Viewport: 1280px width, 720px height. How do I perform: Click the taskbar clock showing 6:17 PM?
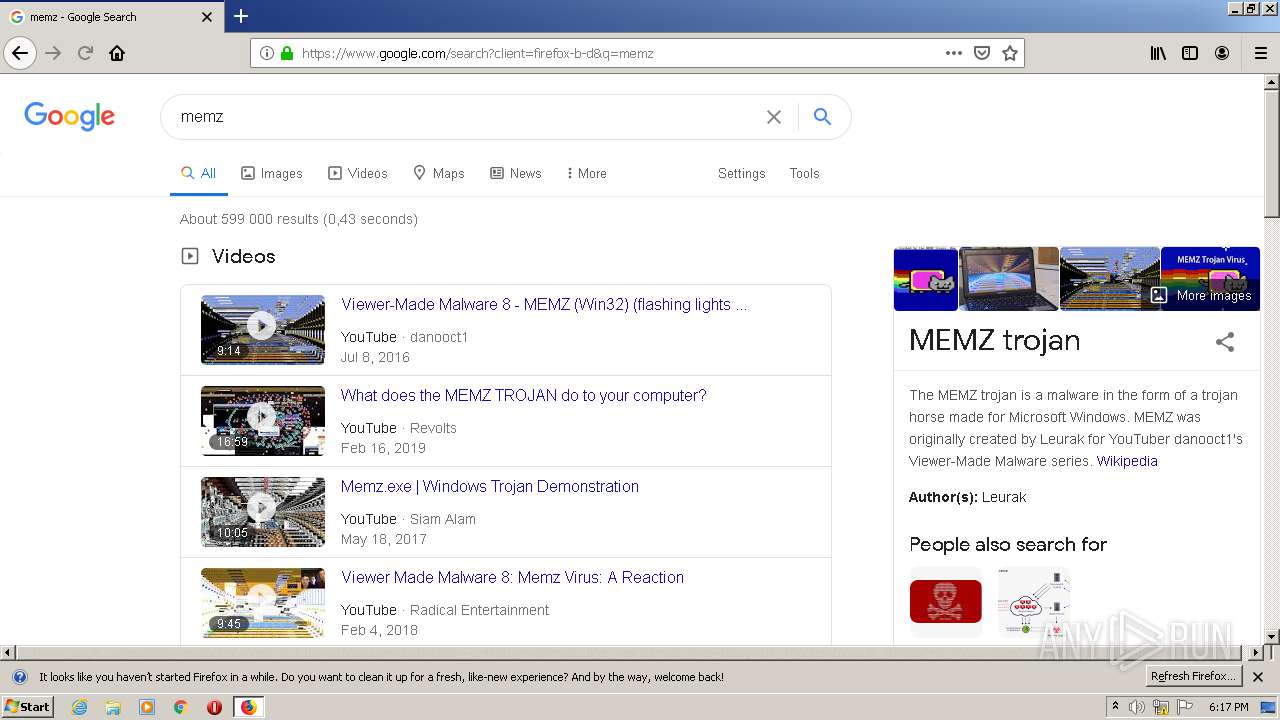point(1229,707)
